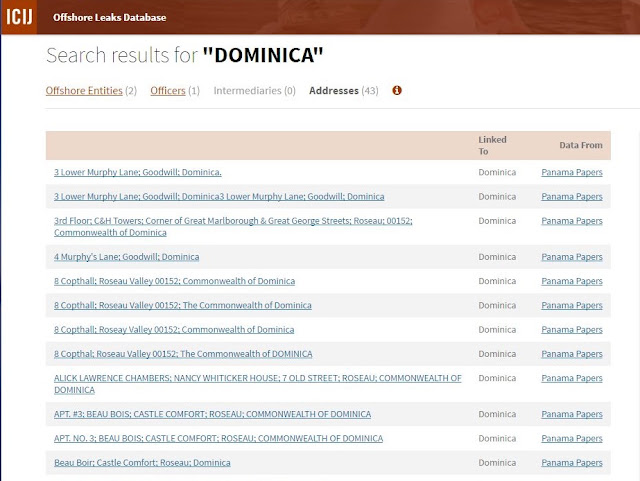Open the APT. #3; BEAU BOIS address
The height and width of the screenshot is (481, 640).
212,414
